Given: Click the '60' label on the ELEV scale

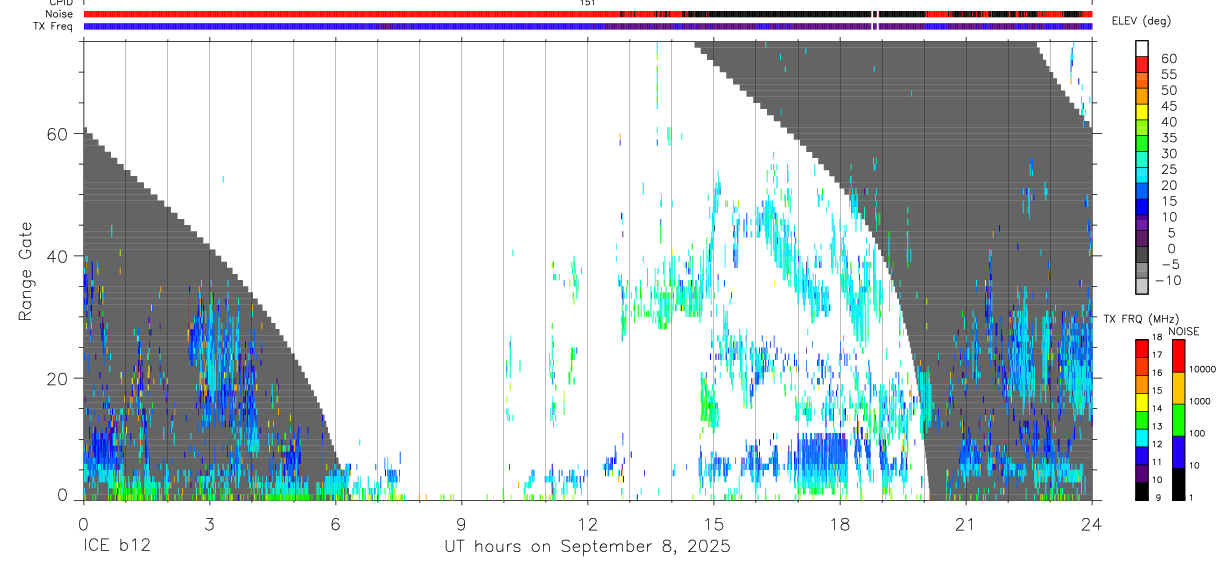Looking at the screenshot, I should 1168,59.
